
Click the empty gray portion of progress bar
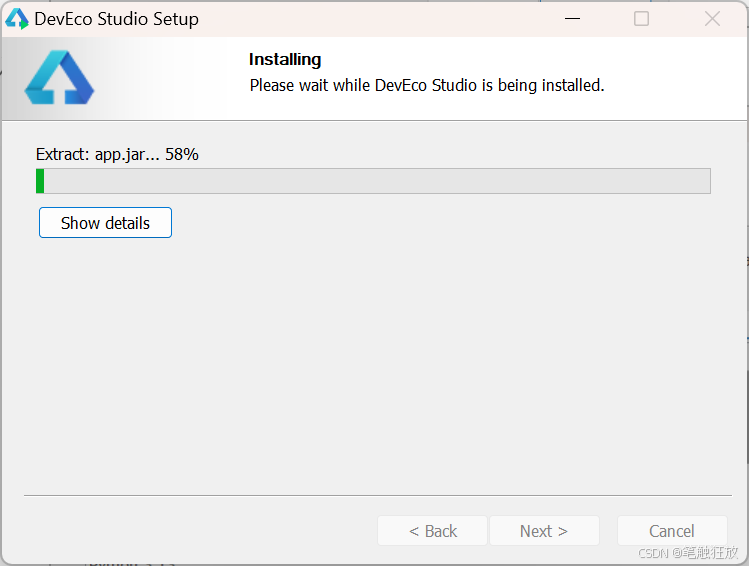(377, 181)
